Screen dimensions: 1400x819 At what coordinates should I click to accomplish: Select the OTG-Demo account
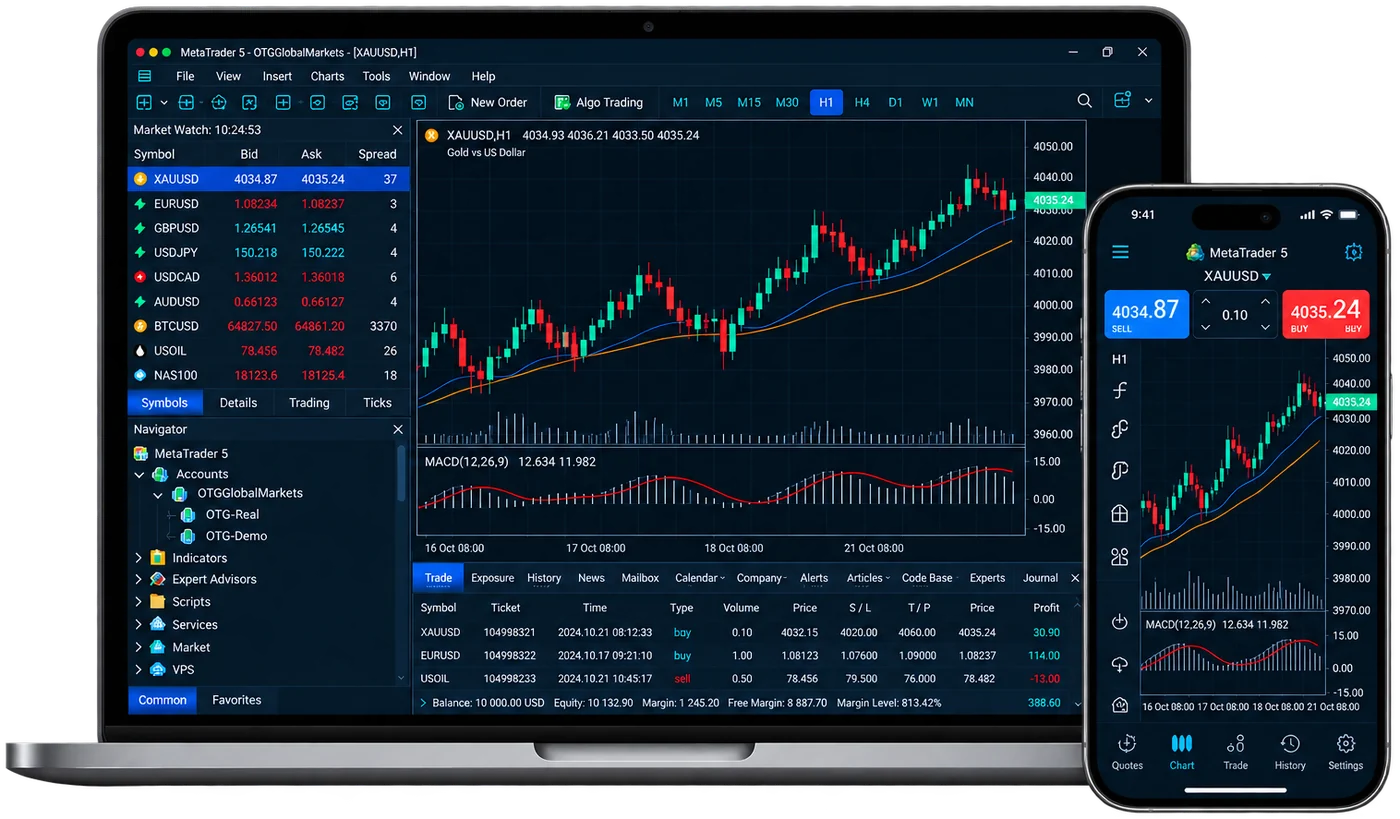coord(236,536)
